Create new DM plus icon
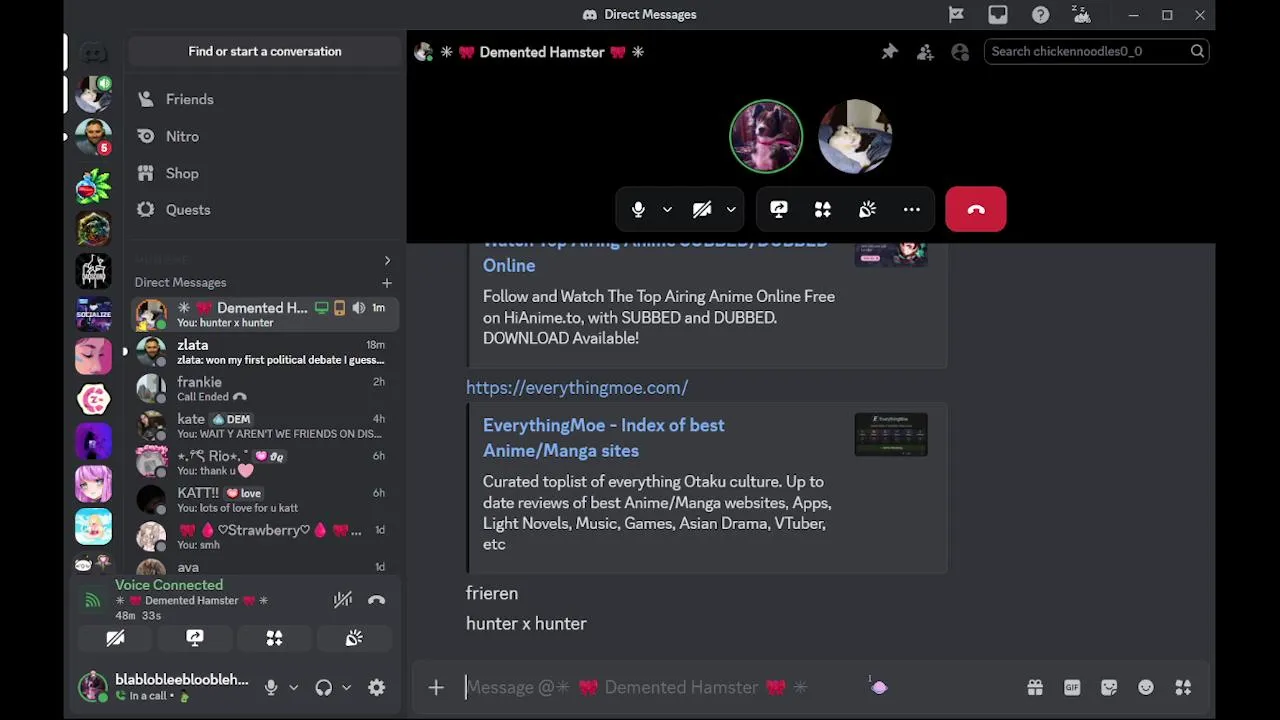The image size is (1280, 720). [387, 283]
